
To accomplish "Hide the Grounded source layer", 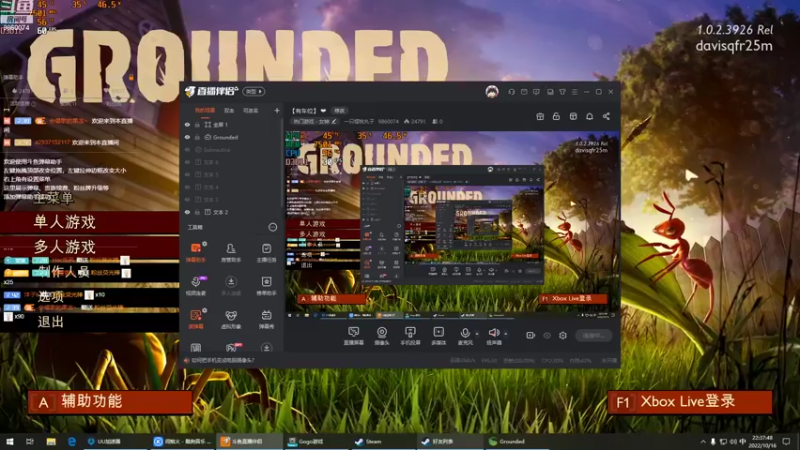I will pyautogui.click(x=187, y=137).
